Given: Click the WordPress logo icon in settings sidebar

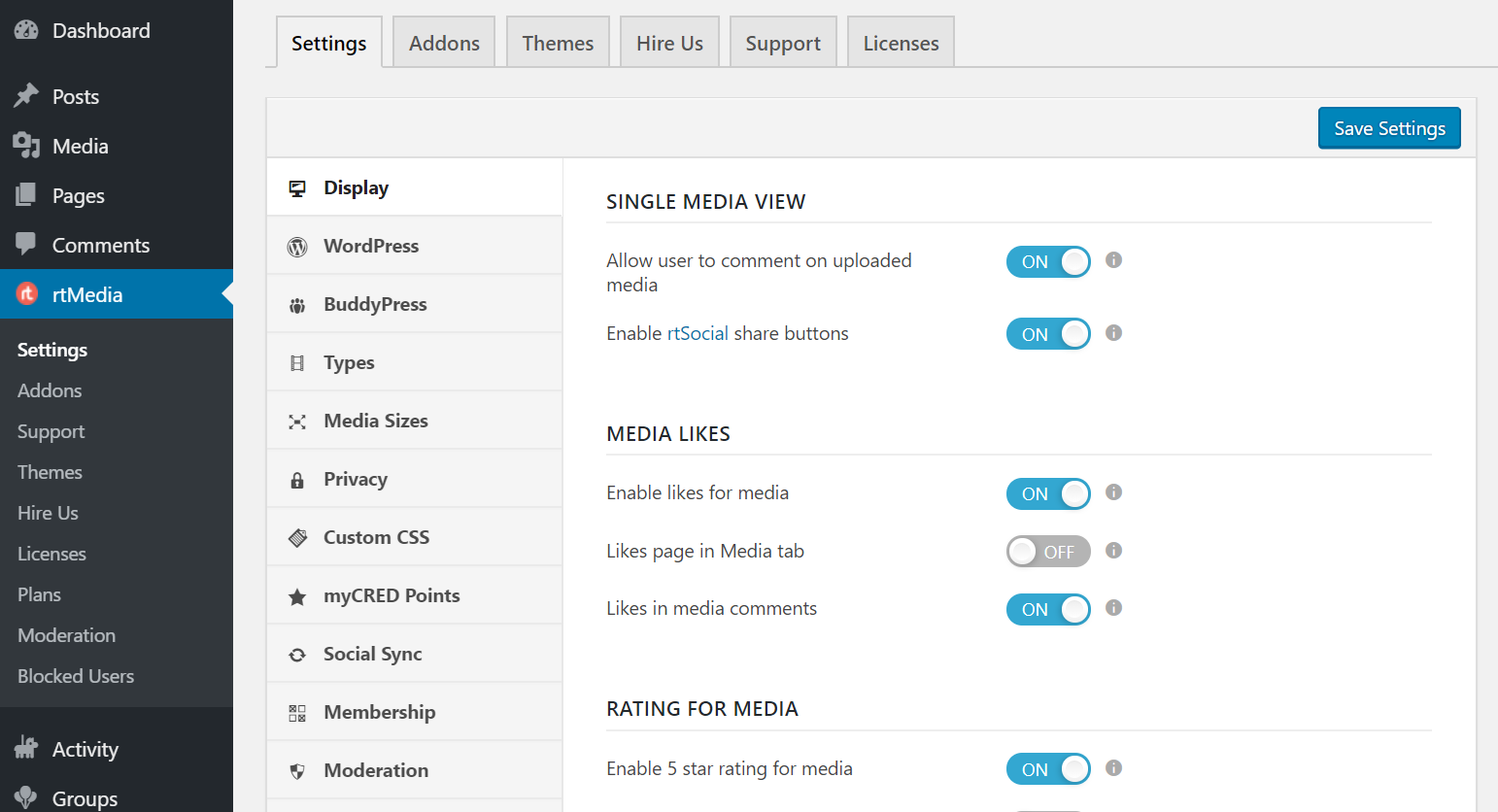Looking at the screenshot, I should click(297, 245).
